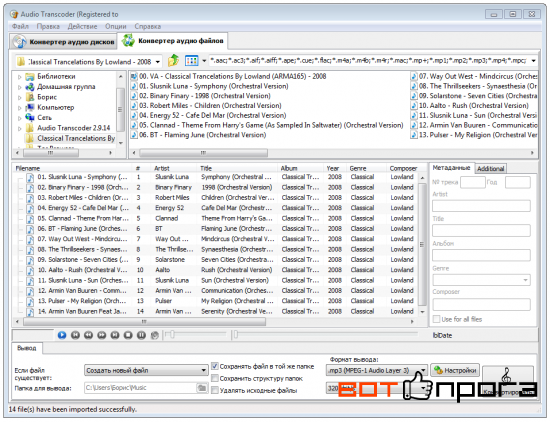Click the playback seek slider handle
This screenshot has height=422, width=550.
(x=236, y=335)
